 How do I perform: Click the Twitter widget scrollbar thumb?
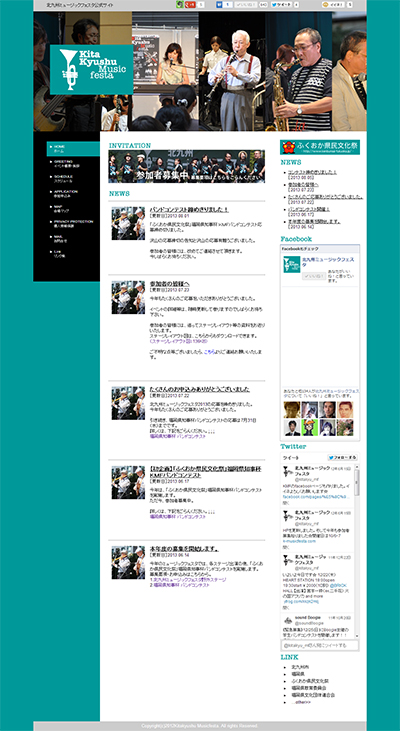click(357, 483)
